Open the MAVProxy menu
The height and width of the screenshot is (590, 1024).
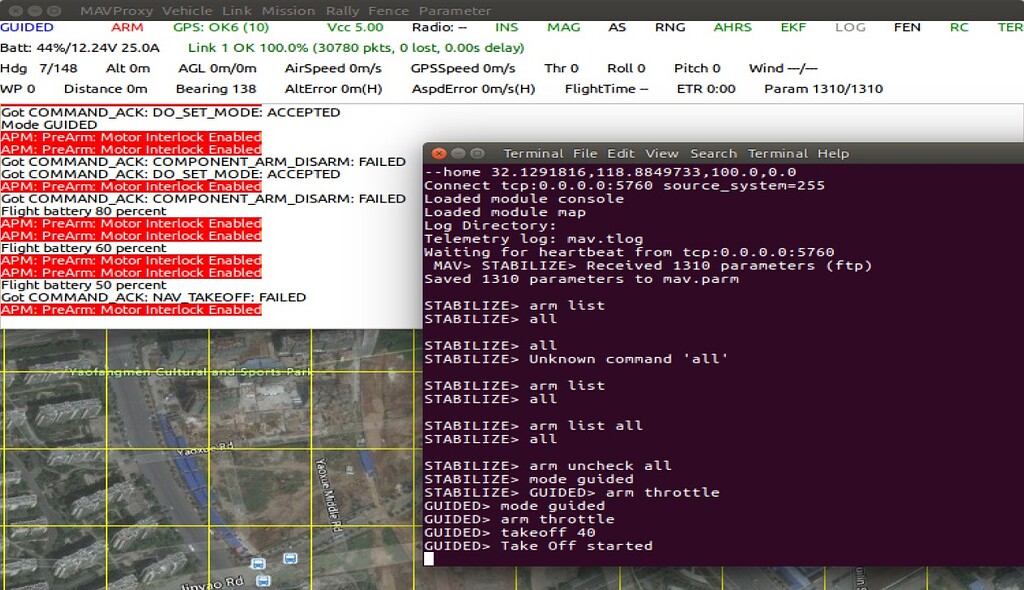[x=118, y=11]
